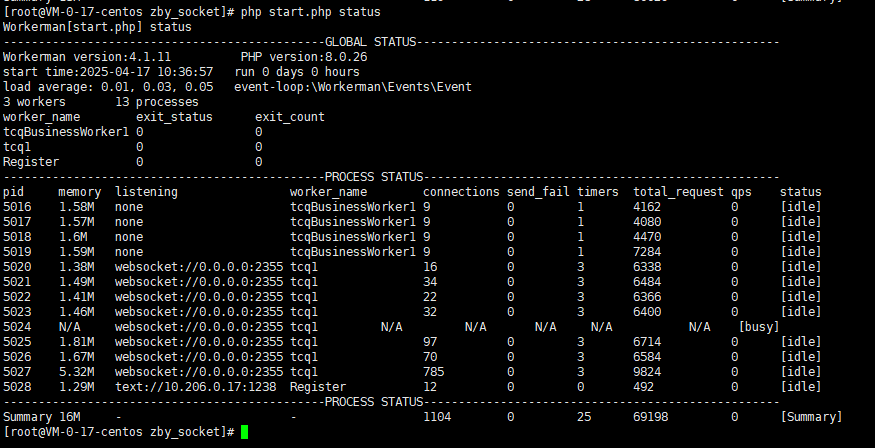Image resolution: width=875 pixels, height=448 pixels.
Task: Click pid '5016' in process table
Action: point(17,207)
